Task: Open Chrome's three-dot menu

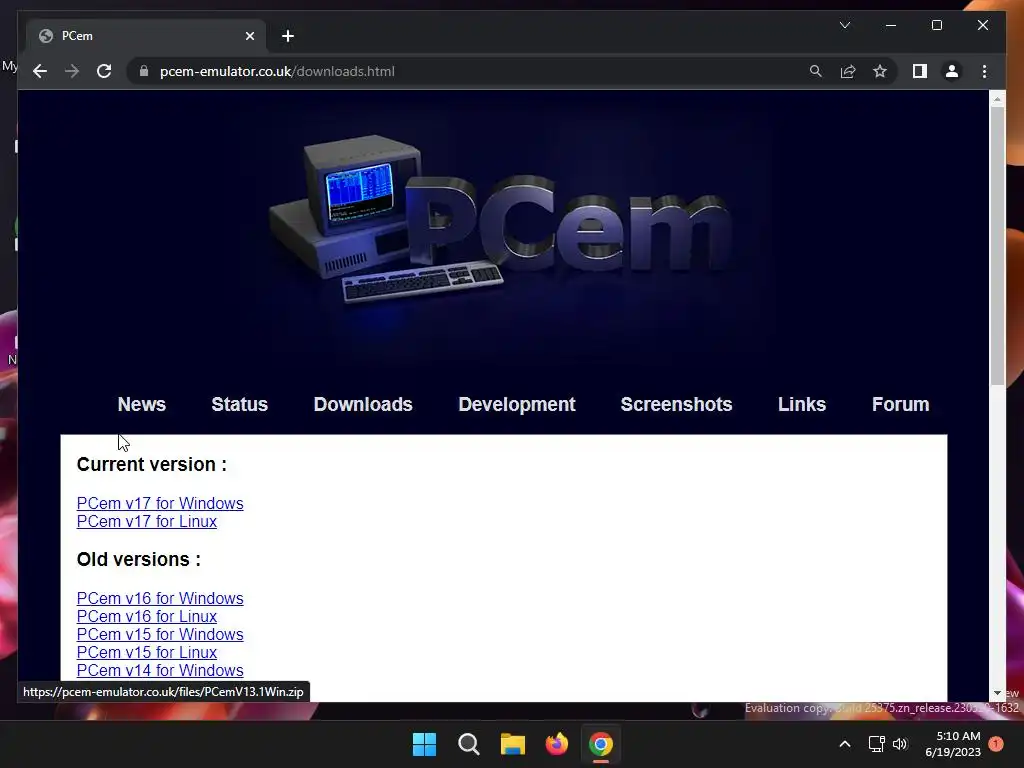Action: coord(984,71)
